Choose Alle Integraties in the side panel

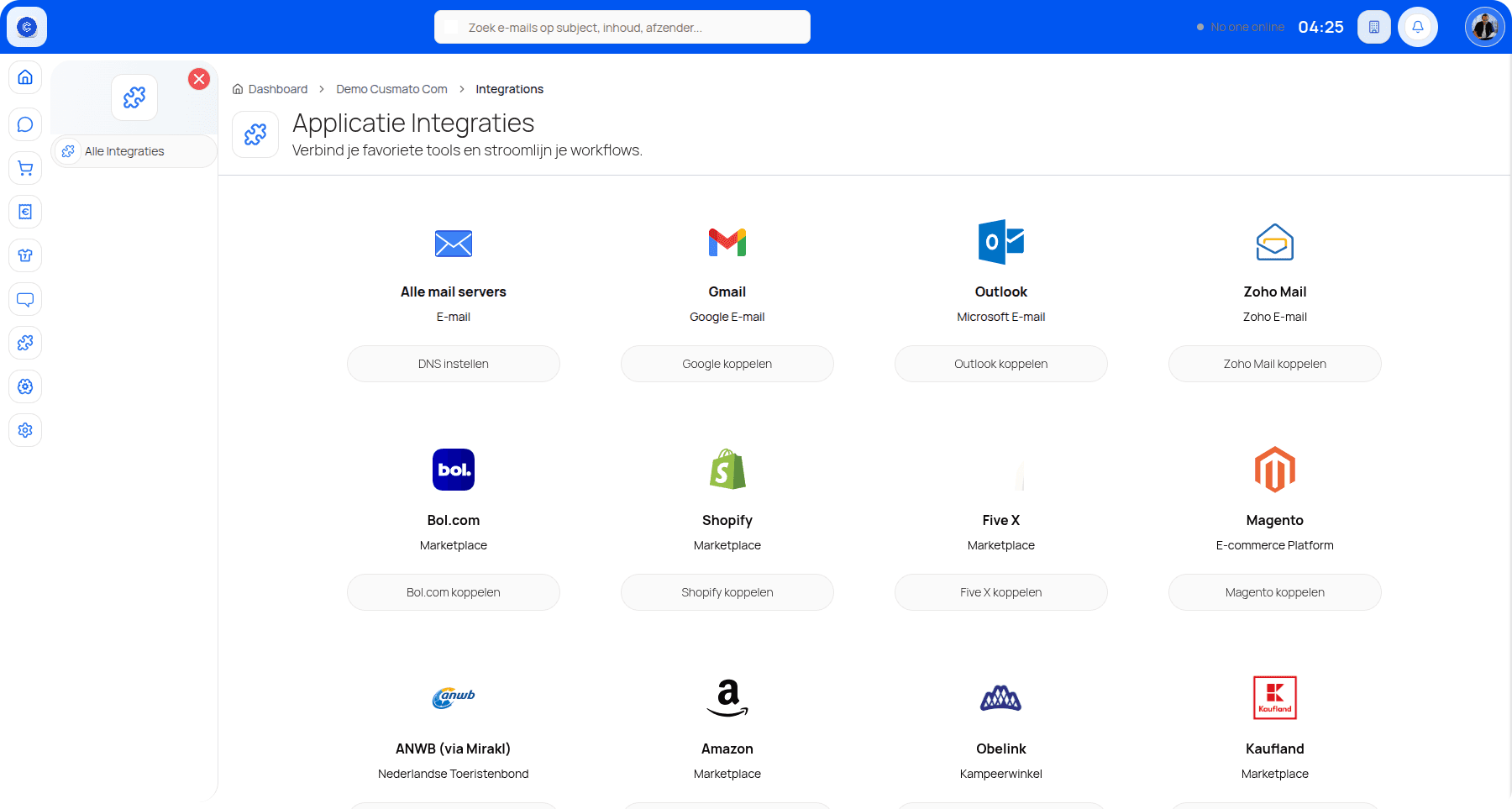click(x=123, y=151)
